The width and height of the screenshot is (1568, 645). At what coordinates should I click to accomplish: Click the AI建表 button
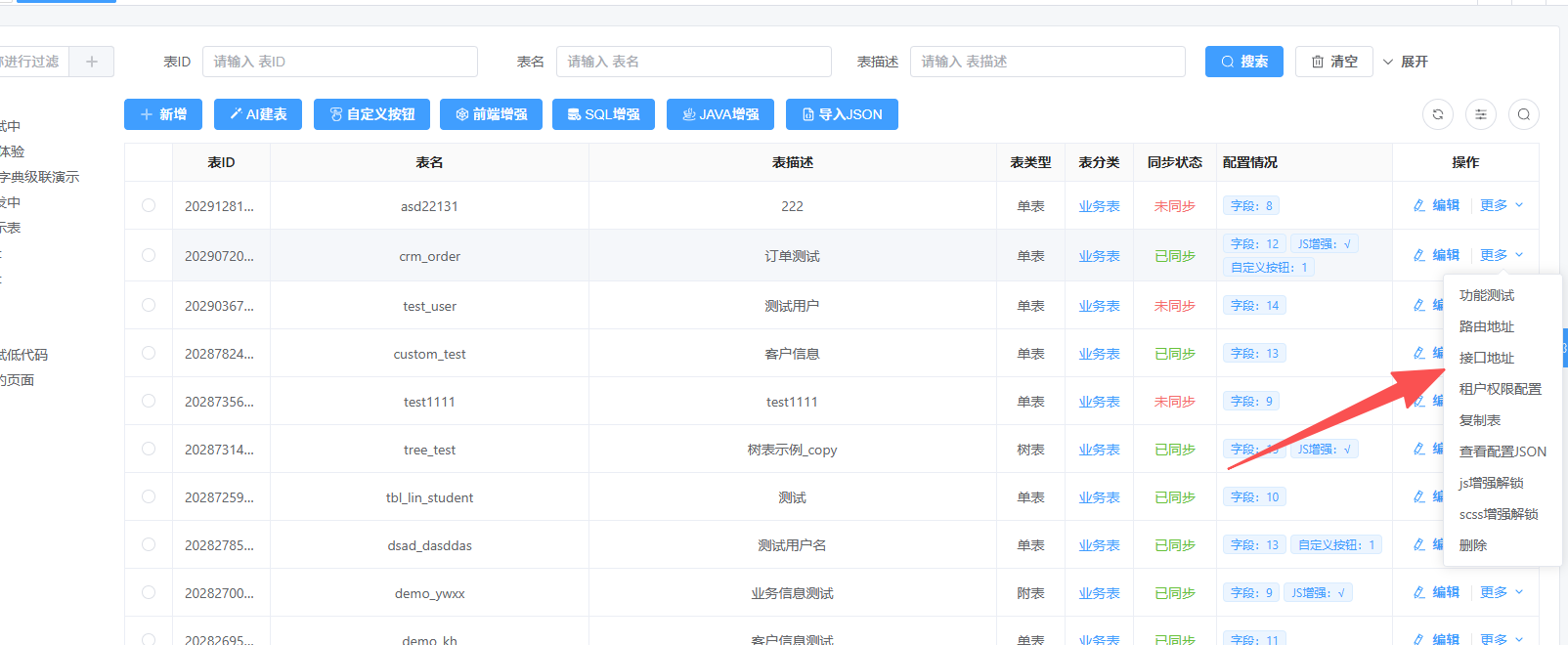(x=258, y=114)
